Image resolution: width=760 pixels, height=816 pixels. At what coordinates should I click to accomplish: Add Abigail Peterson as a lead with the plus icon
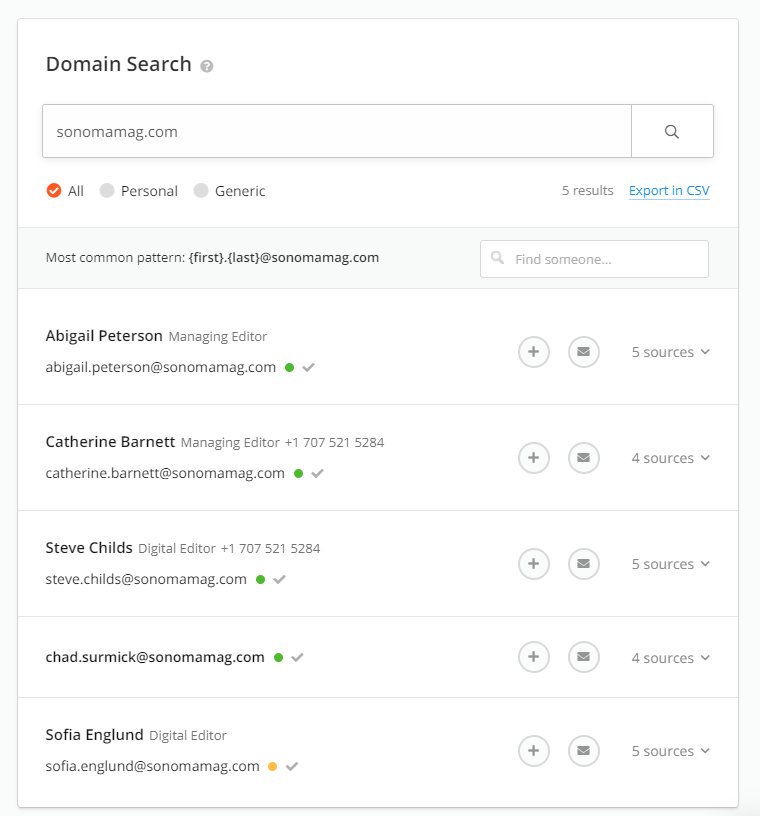tap(534, 352)
